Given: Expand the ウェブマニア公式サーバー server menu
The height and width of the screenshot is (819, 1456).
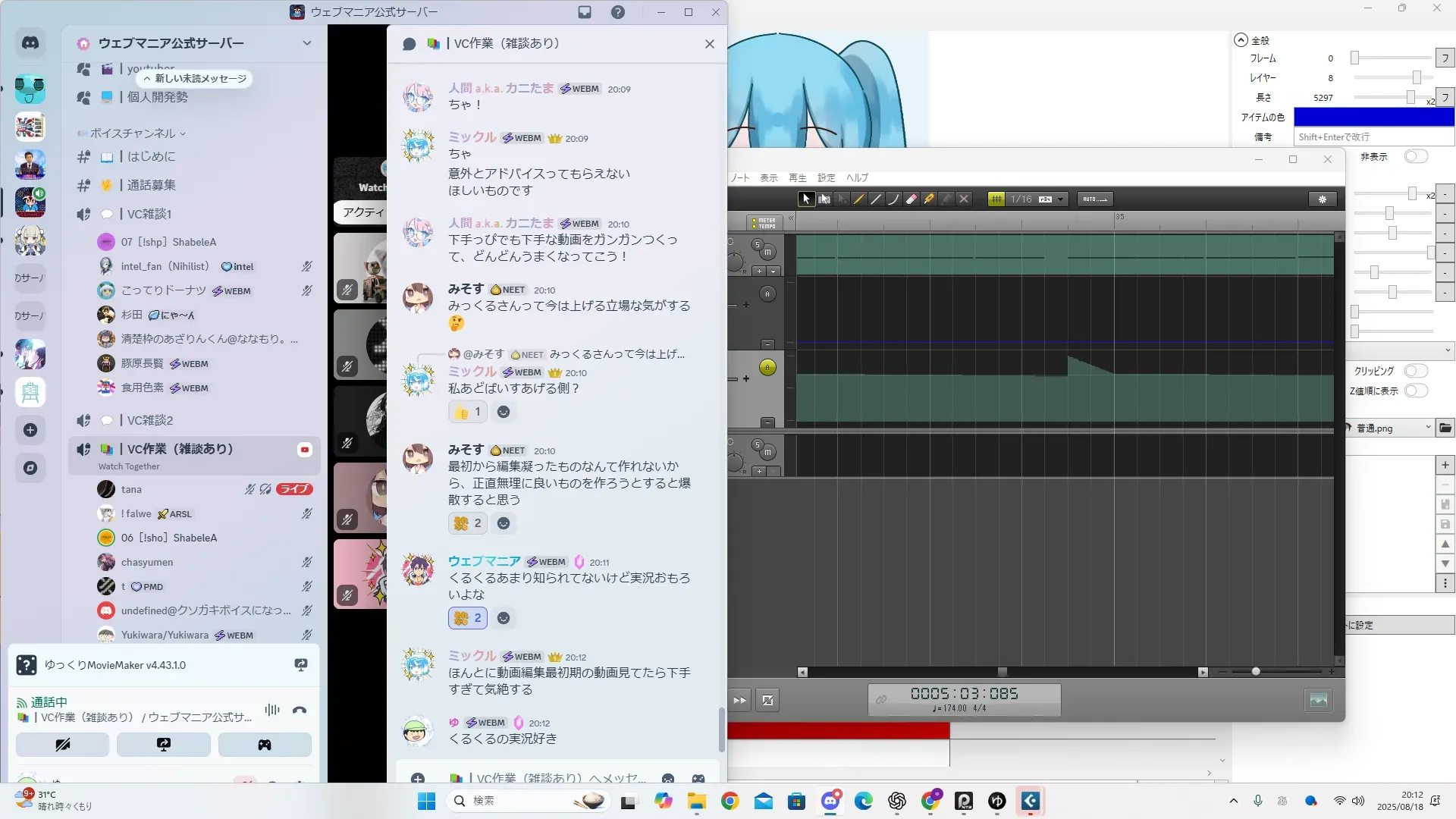Looking at the screenshot, I should (x=306, y=43).
